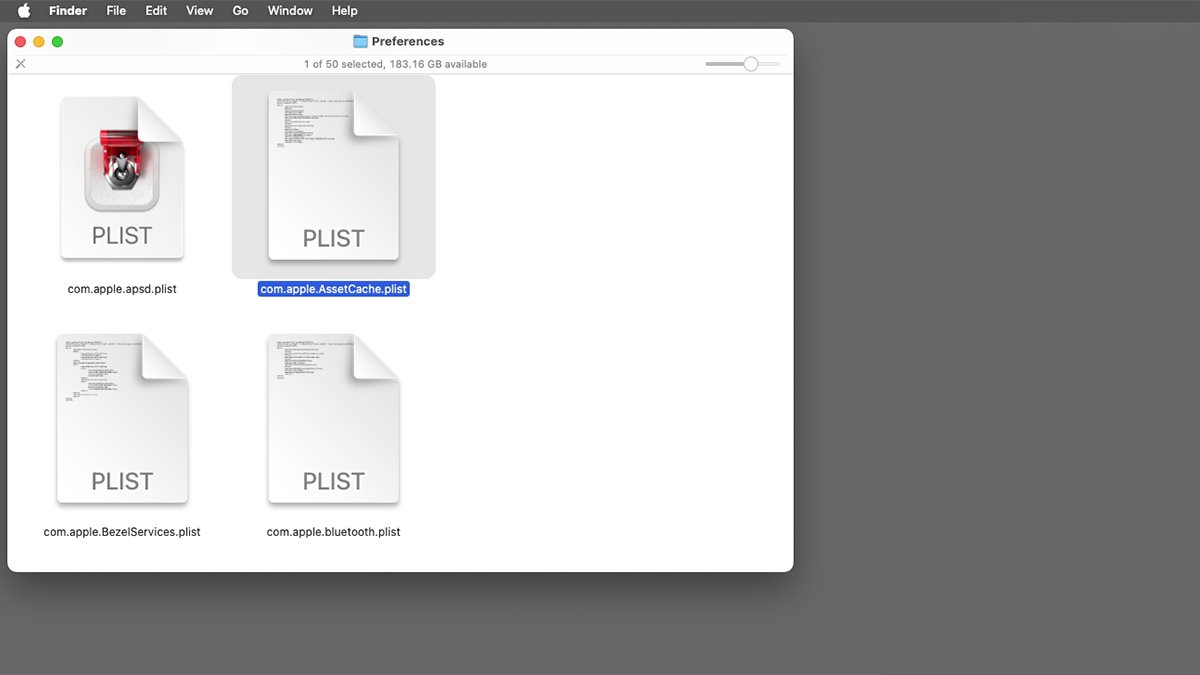Image resolution: width=1200 pixels, height=675 pixels.
Task: Open the Edit menu
Action: [156, 11]
